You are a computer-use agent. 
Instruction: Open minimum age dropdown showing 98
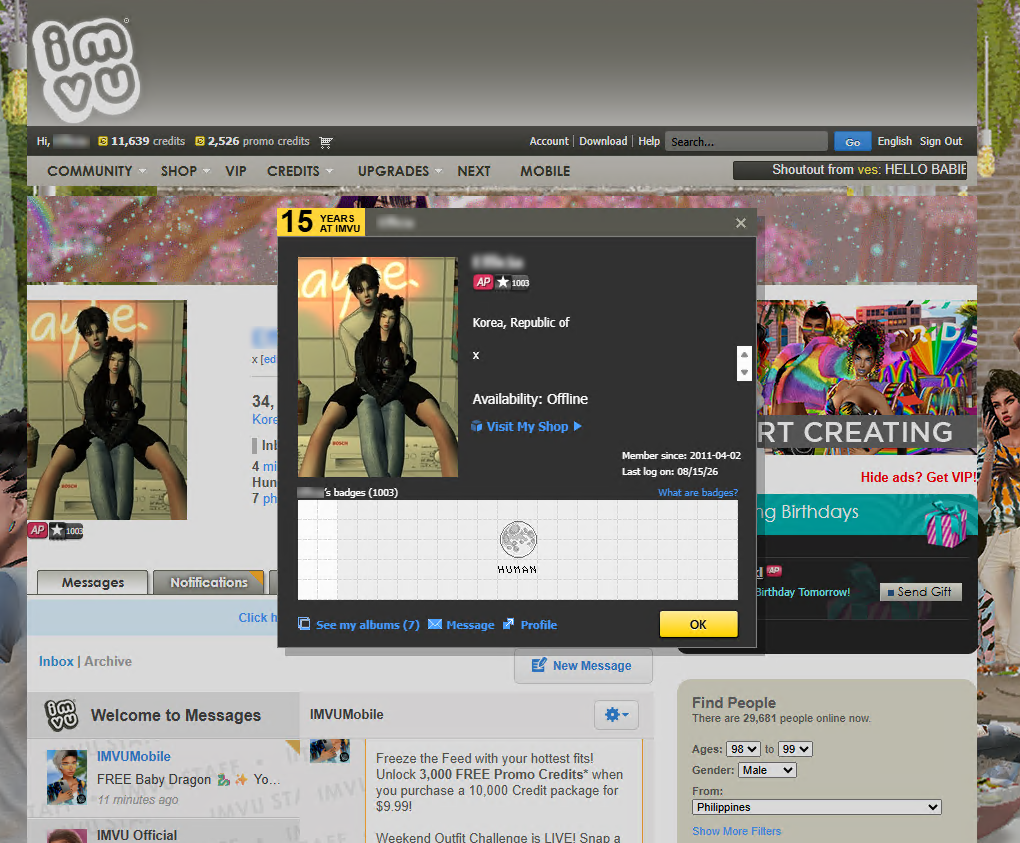(x=743, y=749)
